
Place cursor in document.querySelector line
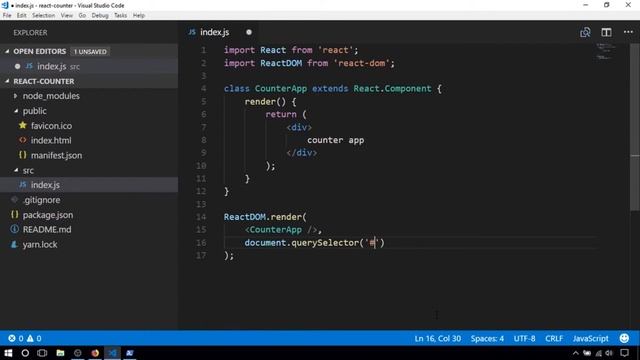pyautogui.click(x=314, y=243)
